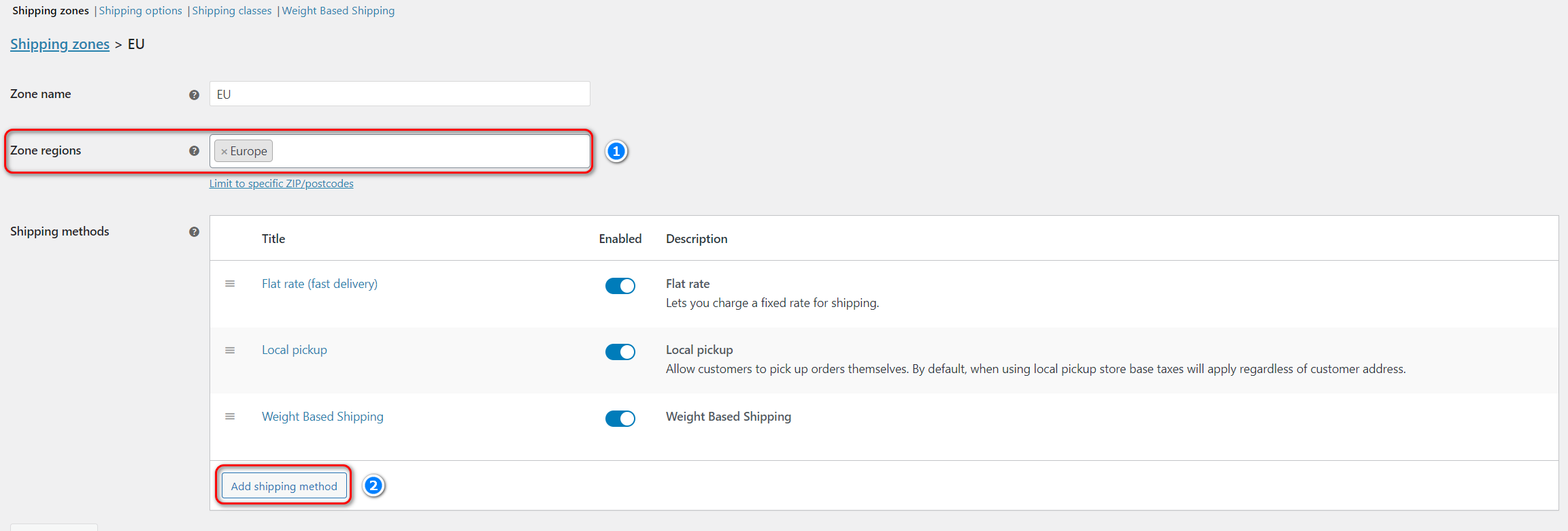Click into the Zone name field

(x=399, y=94)
